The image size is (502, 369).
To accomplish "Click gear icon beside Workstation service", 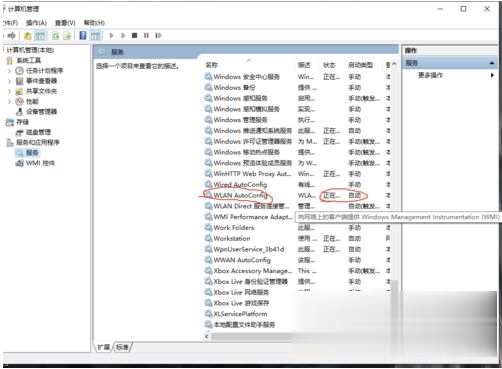I will point(208,238).
